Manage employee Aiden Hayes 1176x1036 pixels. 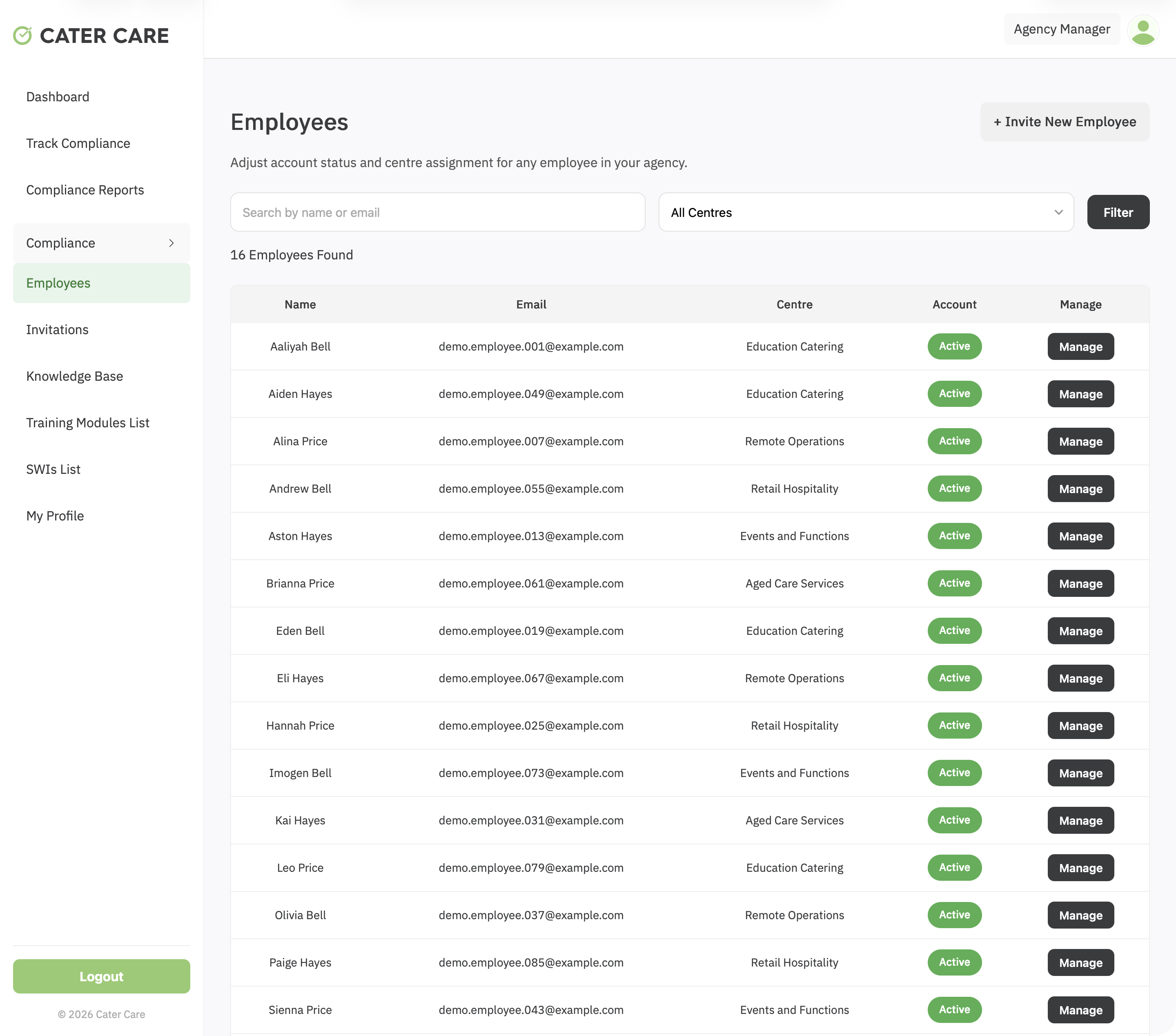pyautogui.click(x=1080, y=394)
